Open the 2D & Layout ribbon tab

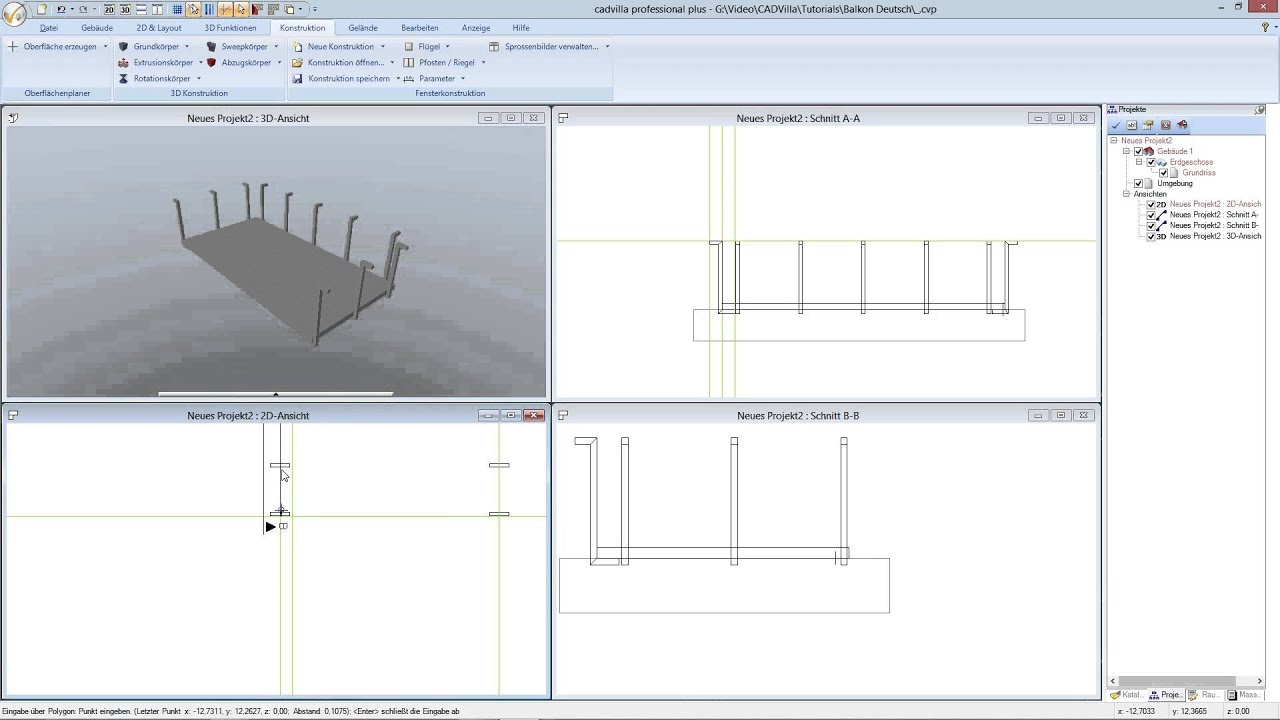(159, 28)
